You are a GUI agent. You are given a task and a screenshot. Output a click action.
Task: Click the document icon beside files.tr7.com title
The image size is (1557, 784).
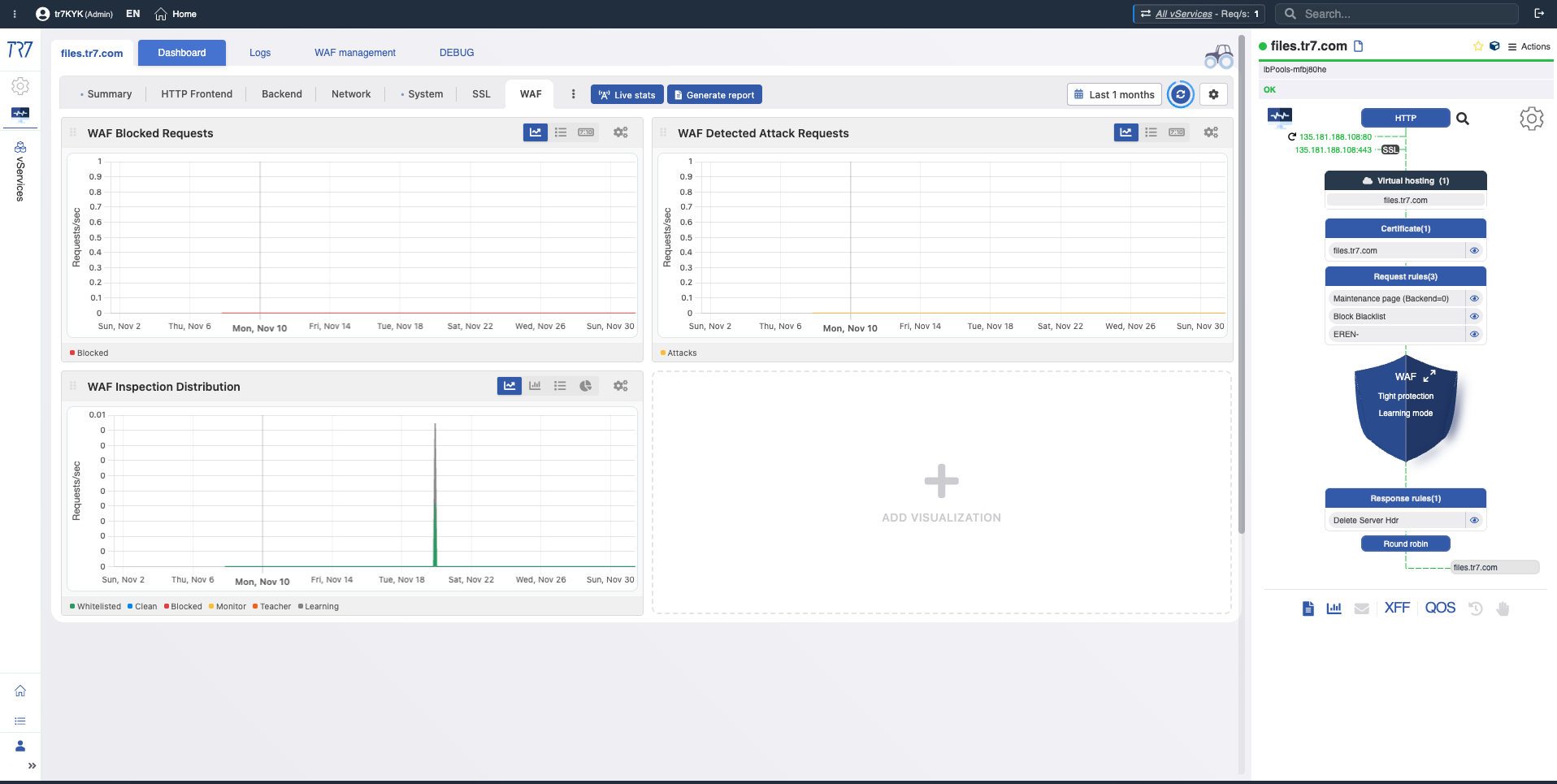pyautogui.click(x=1358, y=46)
